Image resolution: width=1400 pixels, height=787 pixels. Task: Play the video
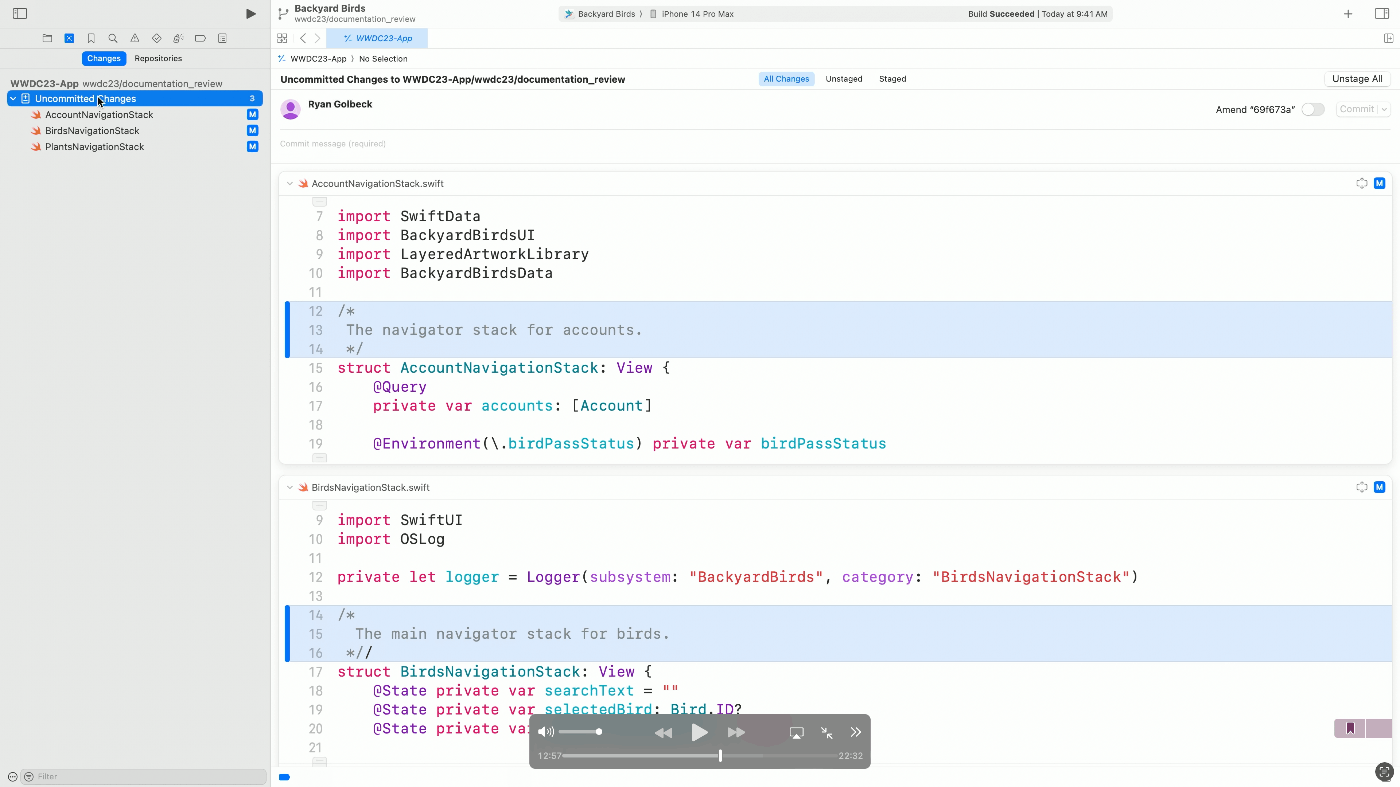700,733
